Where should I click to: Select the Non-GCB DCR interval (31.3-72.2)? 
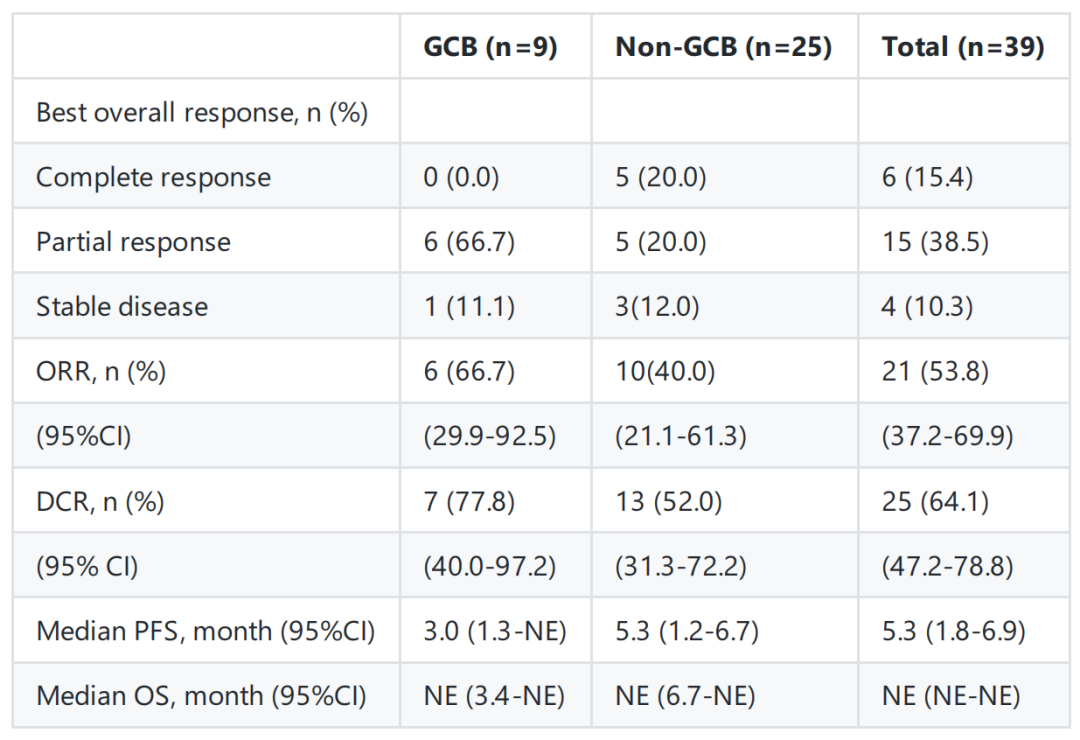pos(681,566)
